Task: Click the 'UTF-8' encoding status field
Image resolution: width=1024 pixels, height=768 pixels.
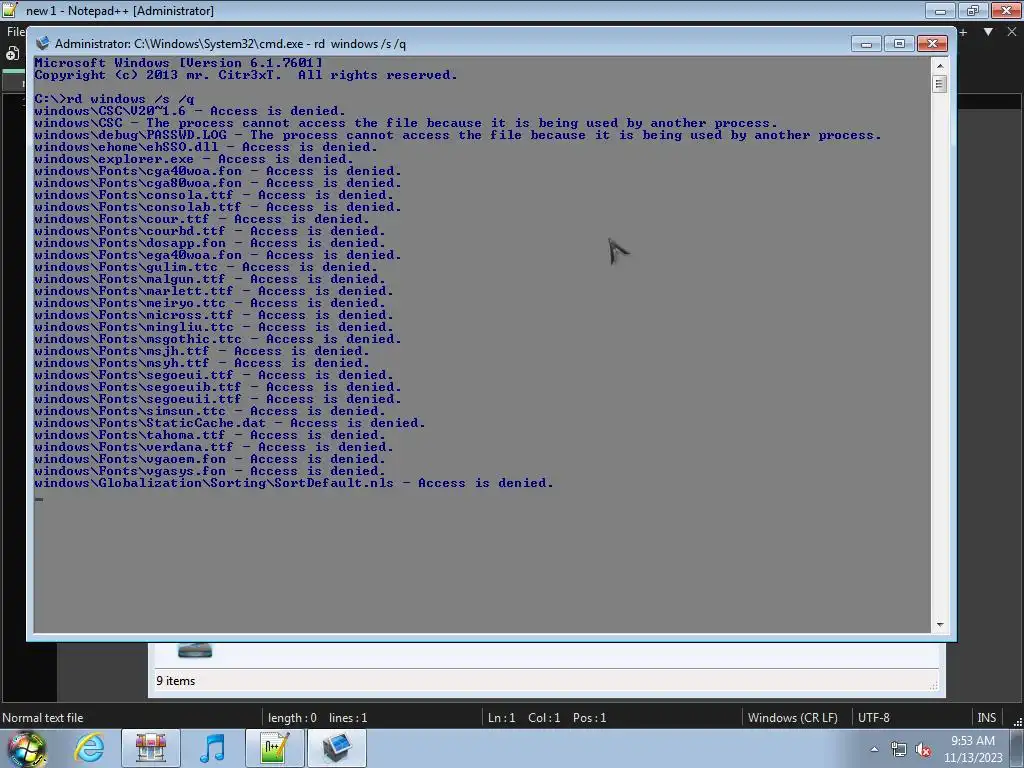Action: [x=874, y=718]
